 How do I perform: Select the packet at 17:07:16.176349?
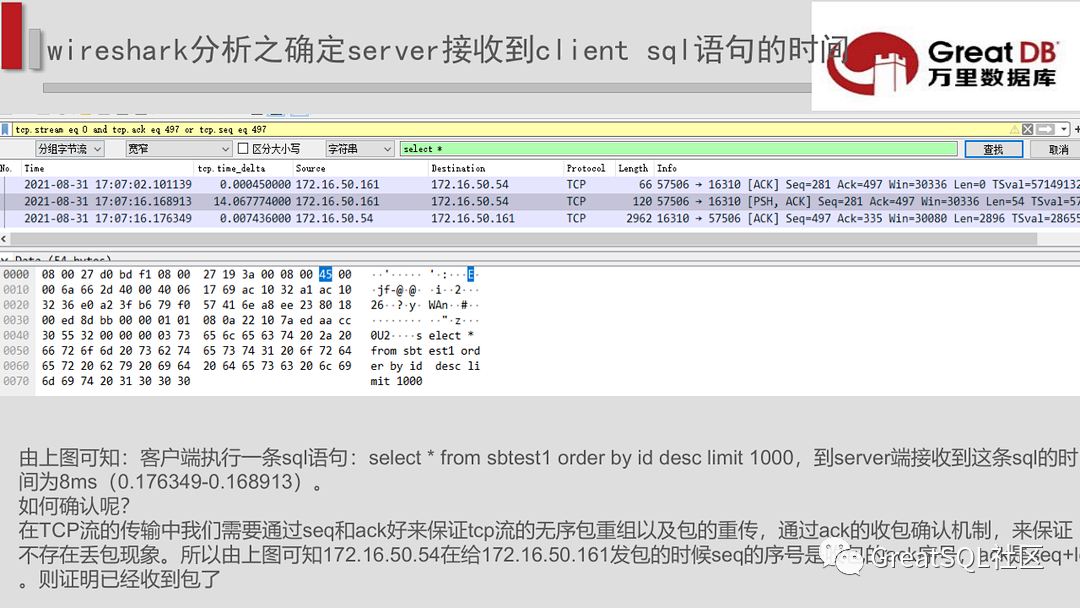click(x=540, y=218)
